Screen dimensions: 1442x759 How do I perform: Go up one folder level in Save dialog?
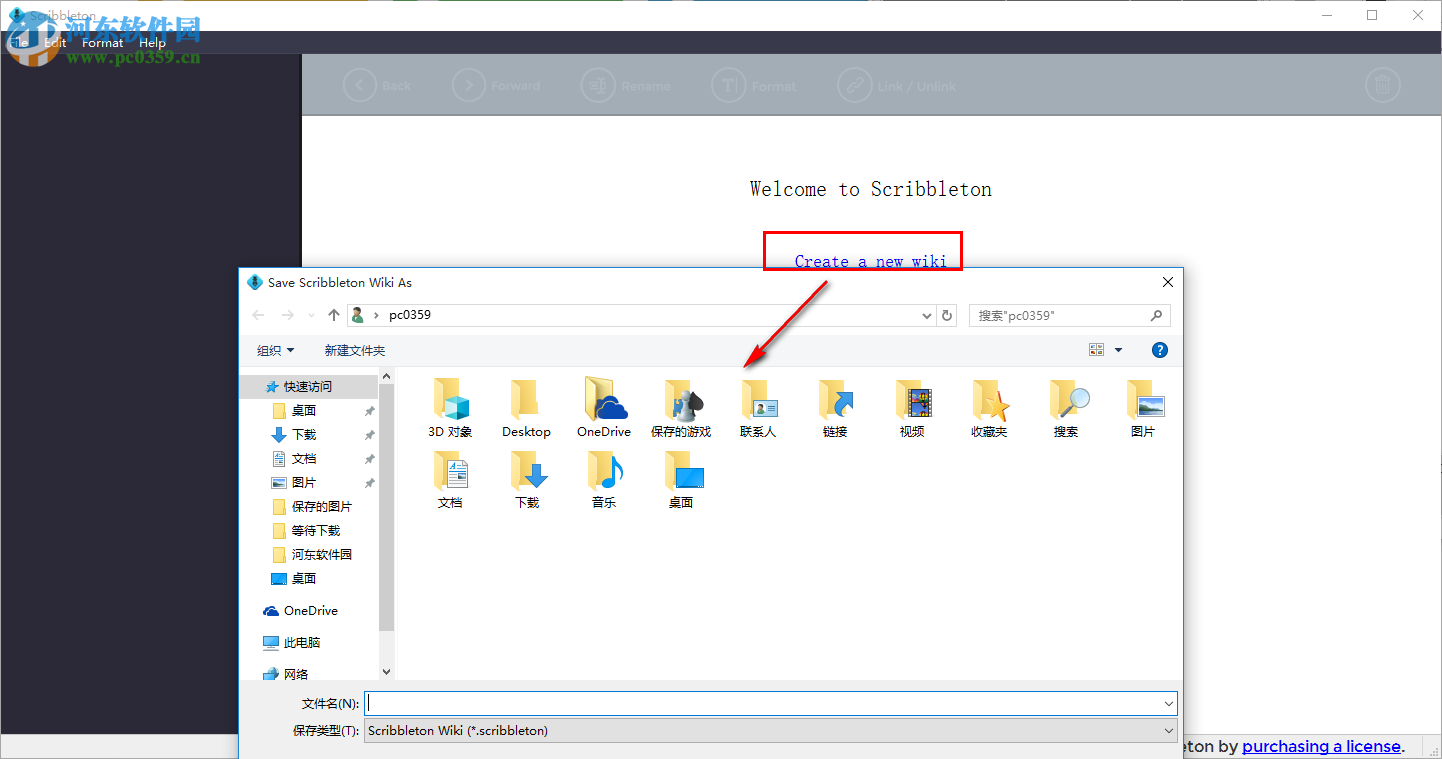pos(334,315)
